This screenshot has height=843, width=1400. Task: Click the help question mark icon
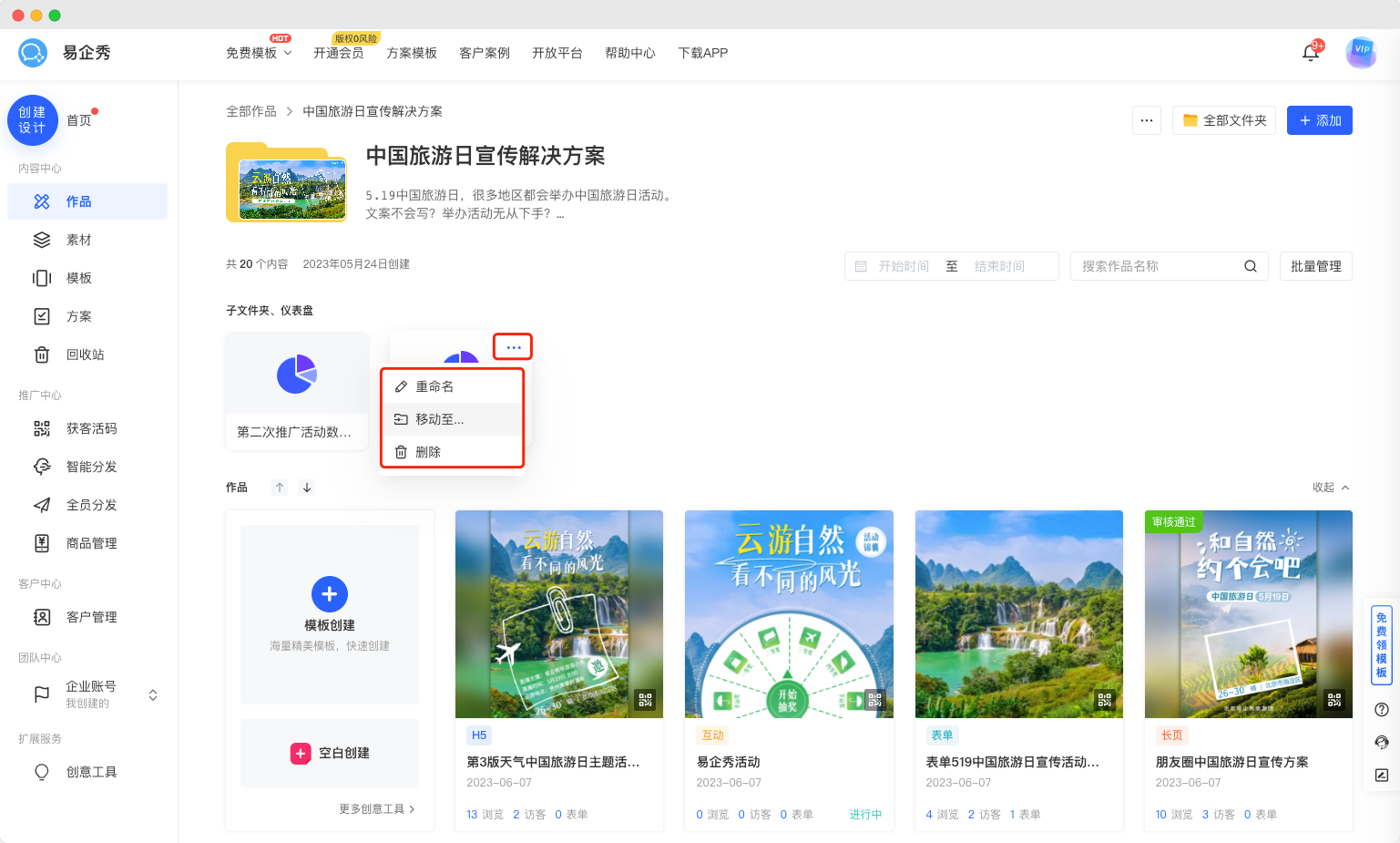pyautogui.click(x=1381, y=710)
